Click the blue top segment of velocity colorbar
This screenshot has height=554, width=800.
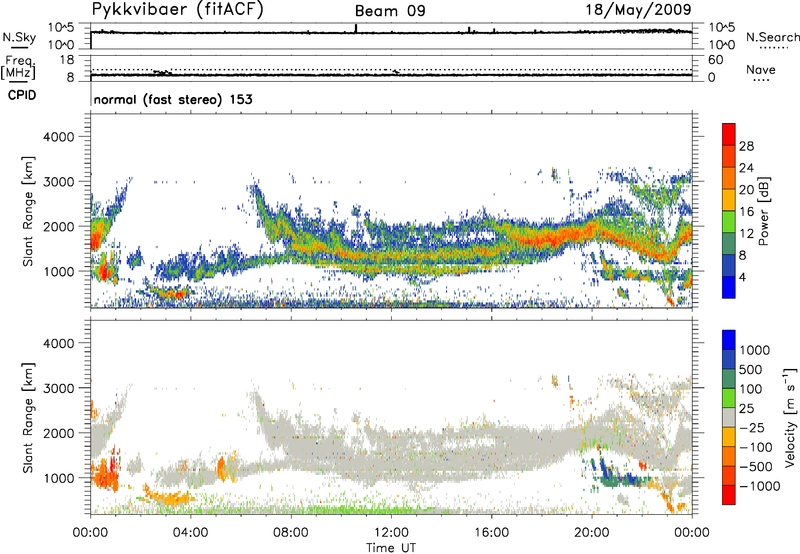(729, 340)
